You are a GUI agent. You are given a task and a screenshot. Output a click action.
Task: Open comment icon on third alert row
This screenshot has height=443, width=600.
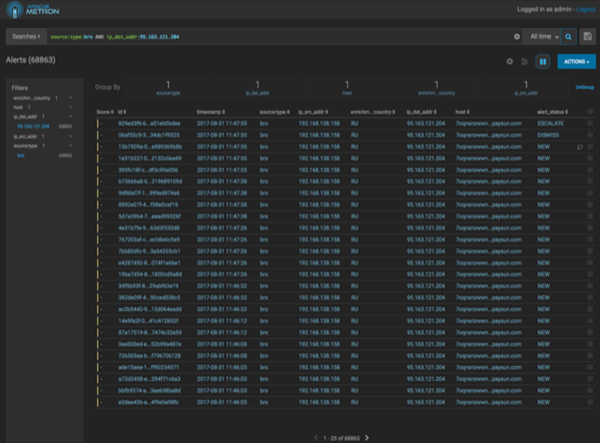point(578,145)
